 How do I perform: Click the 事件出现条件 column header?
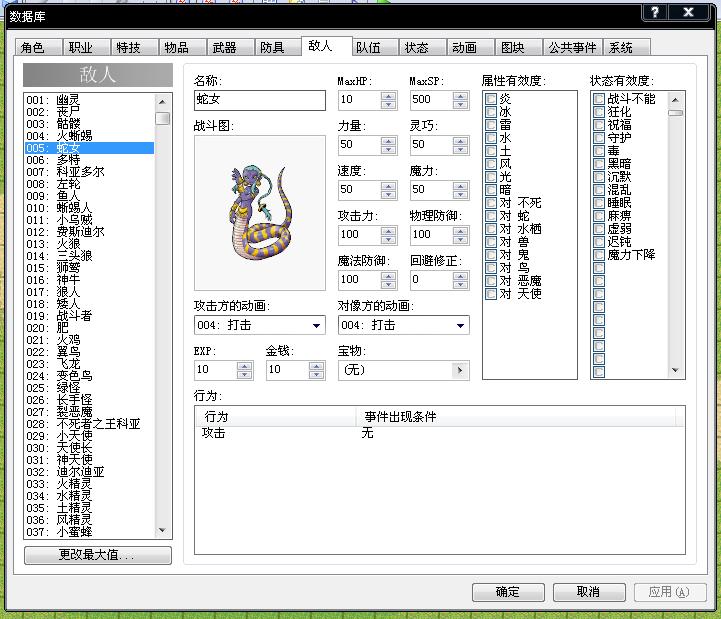516,417
